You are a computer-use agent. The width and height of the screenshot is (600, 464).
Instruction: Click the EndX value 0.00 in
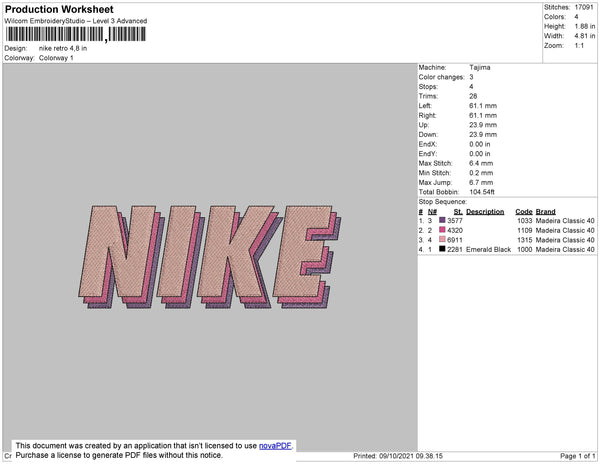480,144
